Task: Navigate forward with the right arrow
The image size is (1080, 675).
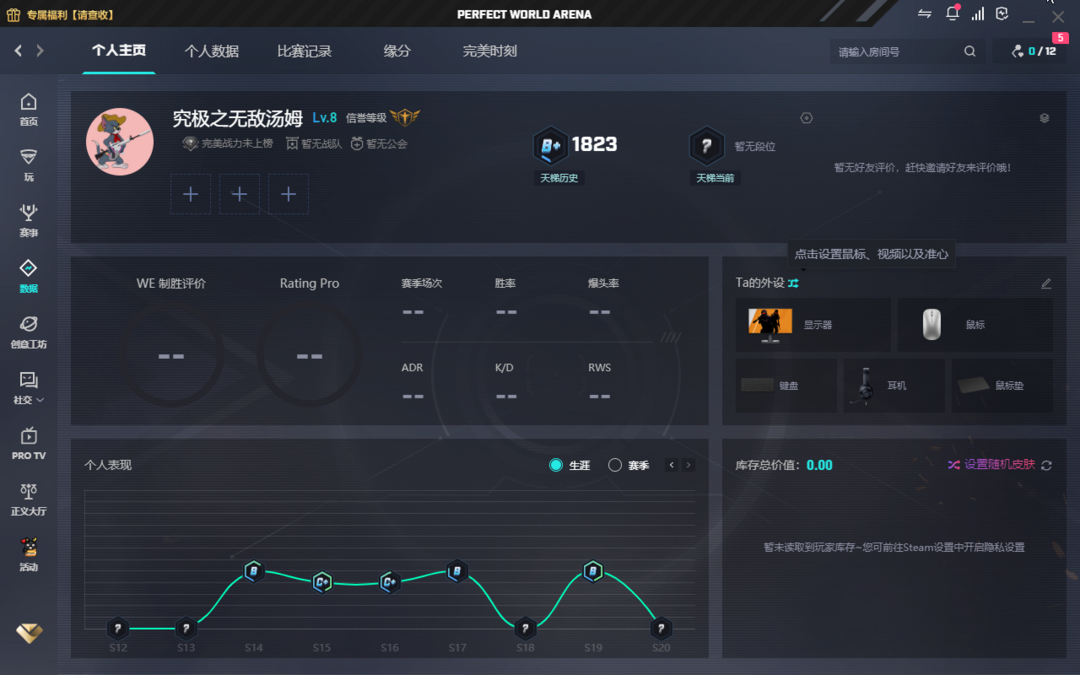Action: click(x=40, y=50)
